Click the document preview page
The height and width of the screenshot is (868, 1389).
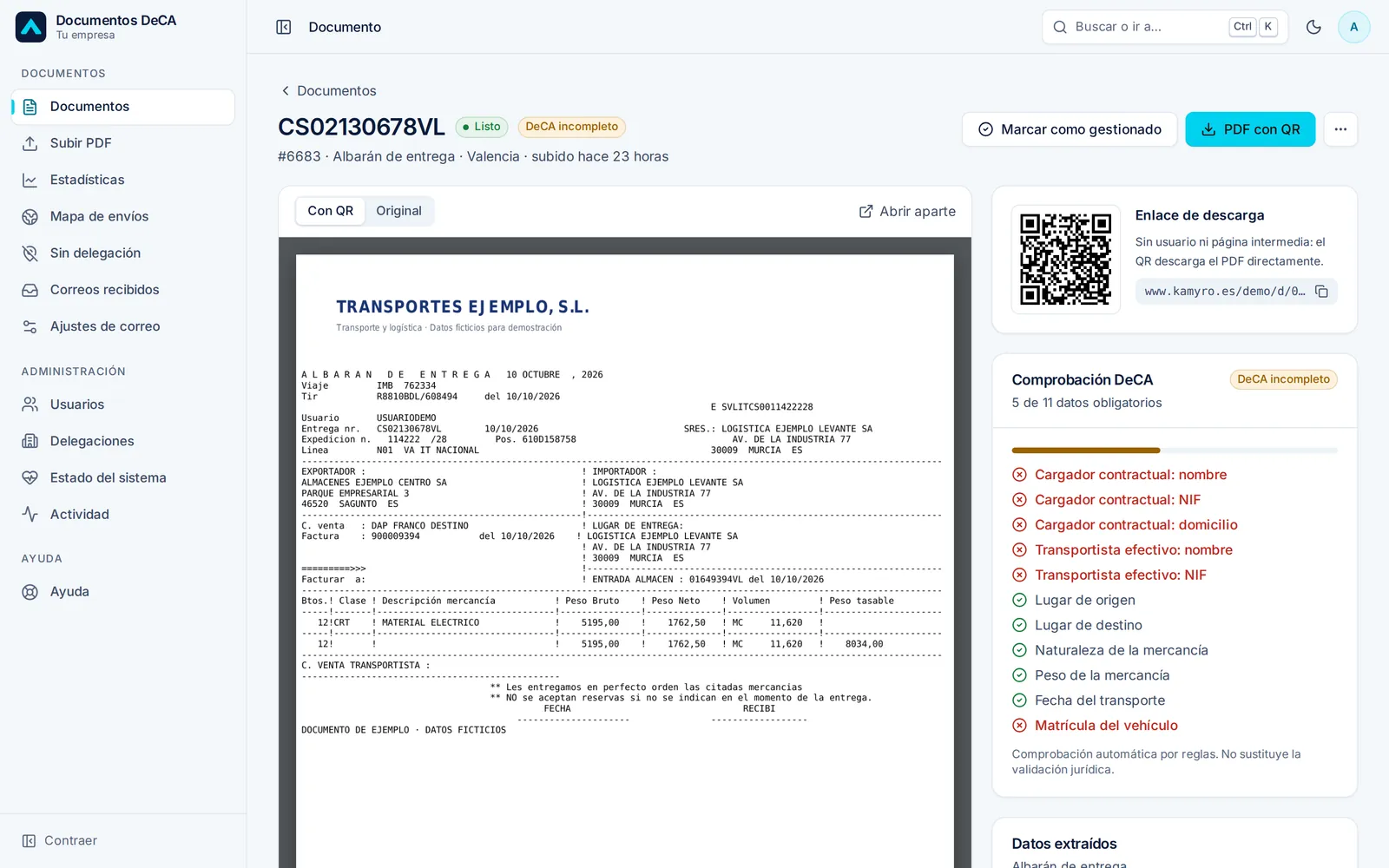pyautogui.click(x=625, y=561)
